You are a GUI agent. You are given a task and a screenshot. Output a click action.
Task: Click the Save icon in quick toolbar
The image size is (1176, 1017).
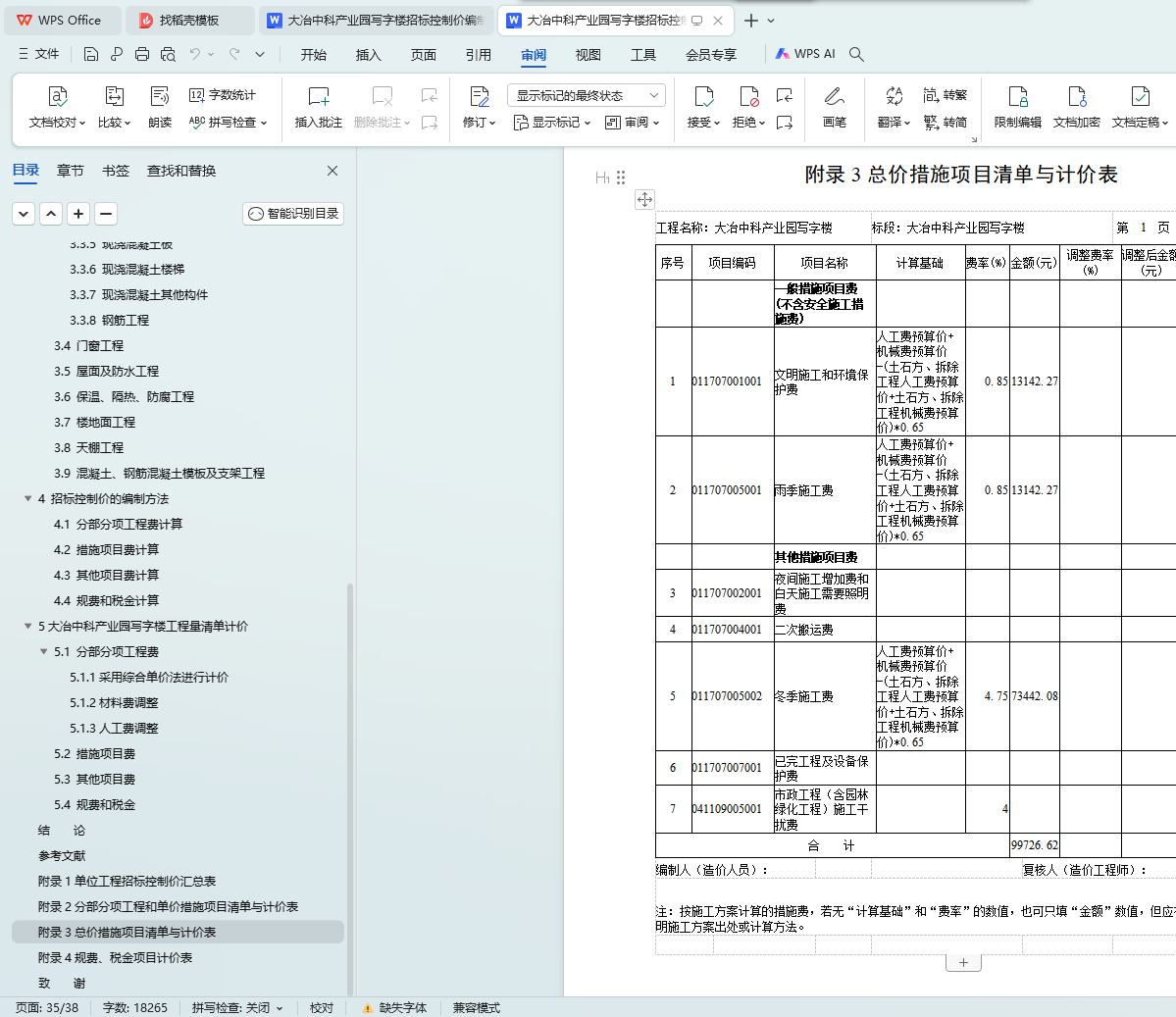pos(91,54)
